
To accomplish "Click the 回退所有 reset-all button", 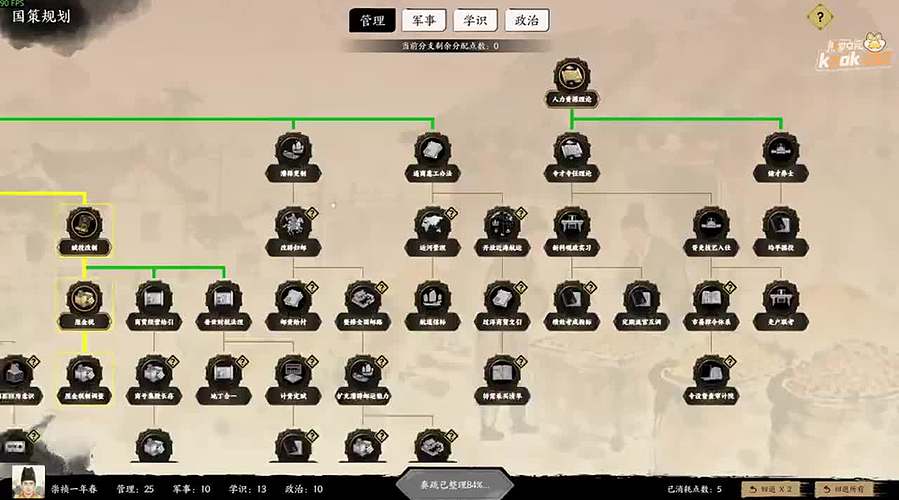I will 844,489.
